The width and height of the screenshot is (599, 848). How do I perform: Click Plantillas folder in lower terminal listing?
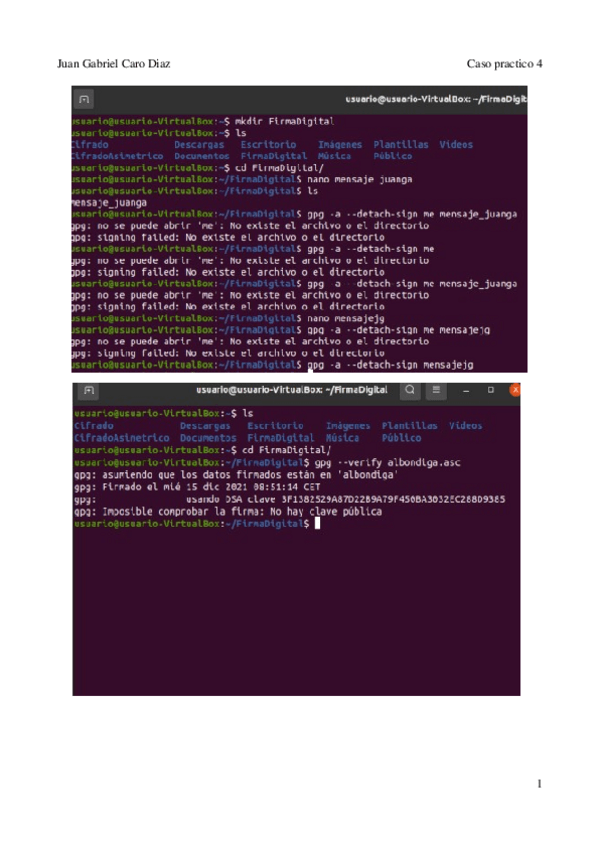tap(409, 426)
